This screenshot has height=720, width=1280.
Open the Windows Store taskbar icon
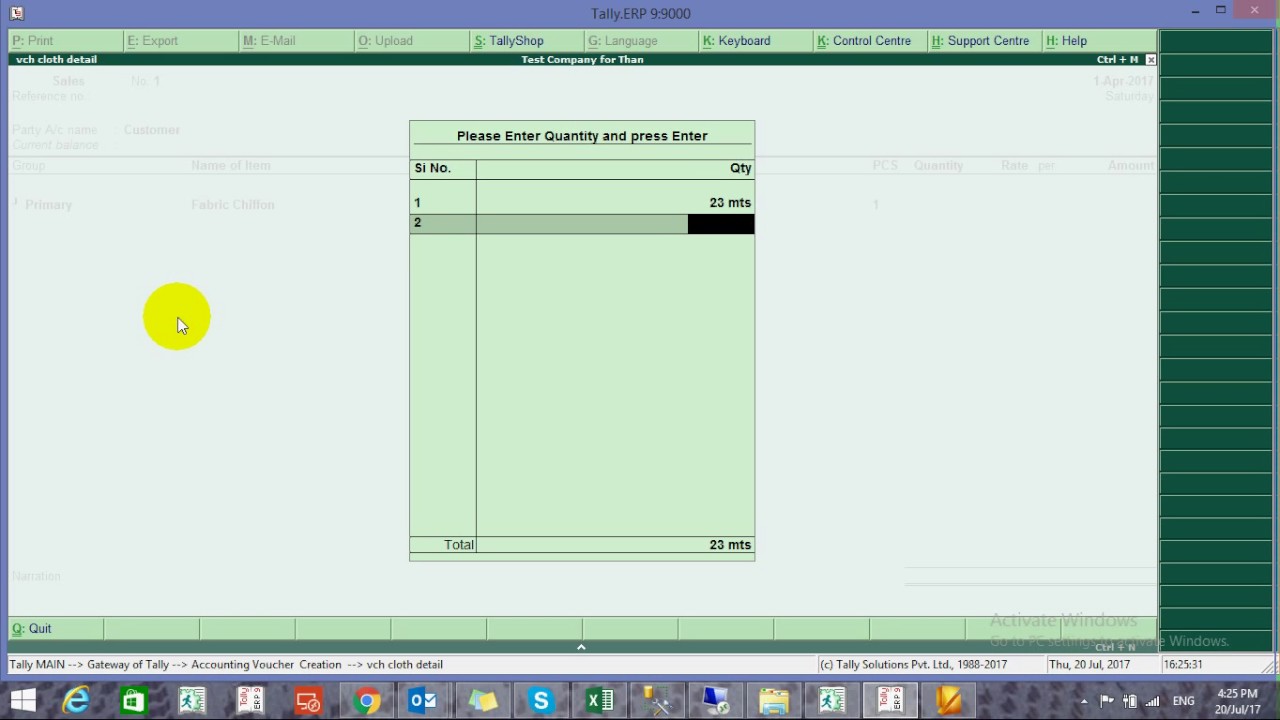coord(133,701)
